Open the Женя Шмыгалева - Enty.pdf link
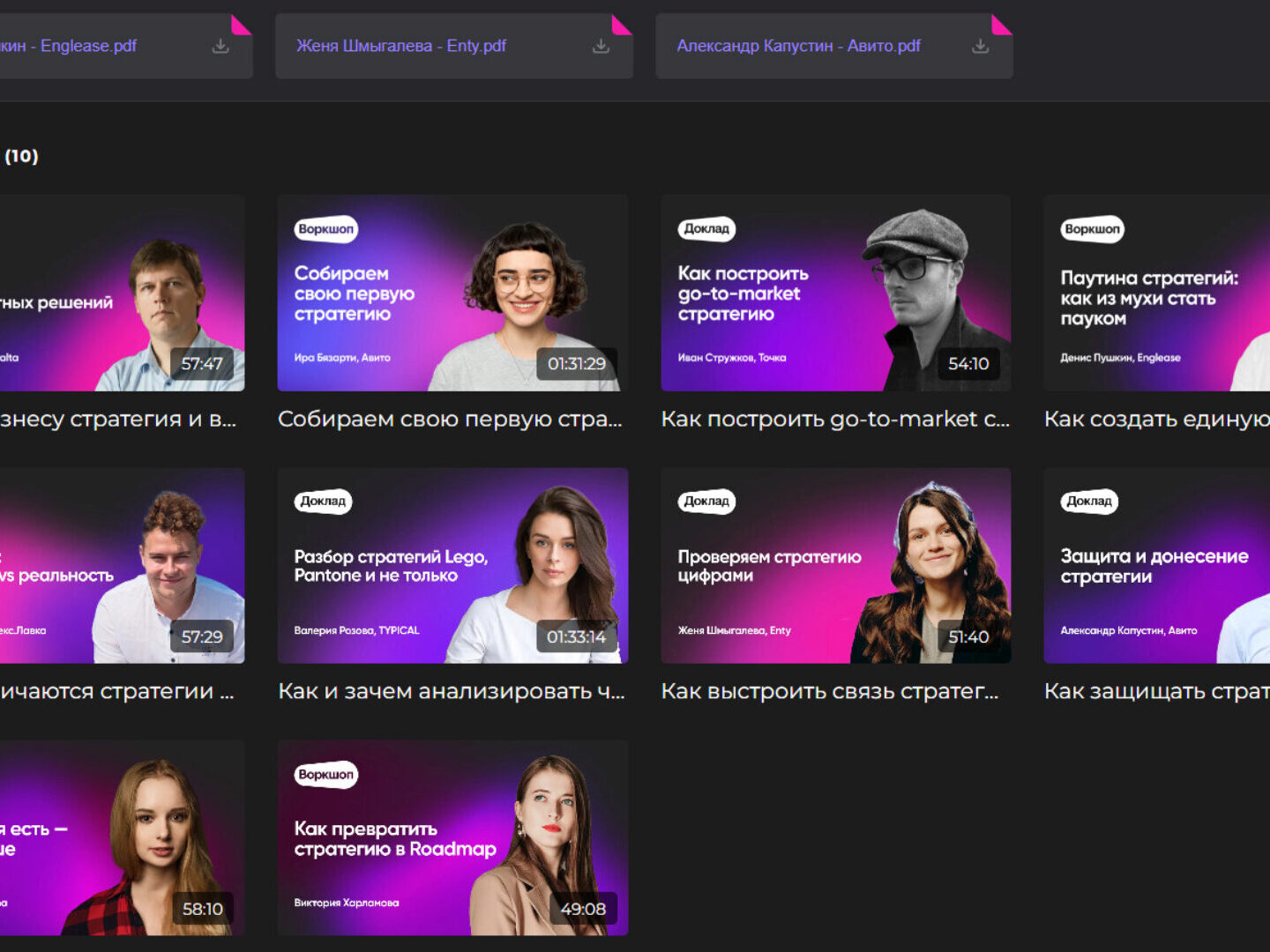The image size is (1270, 952). point(400,46)
